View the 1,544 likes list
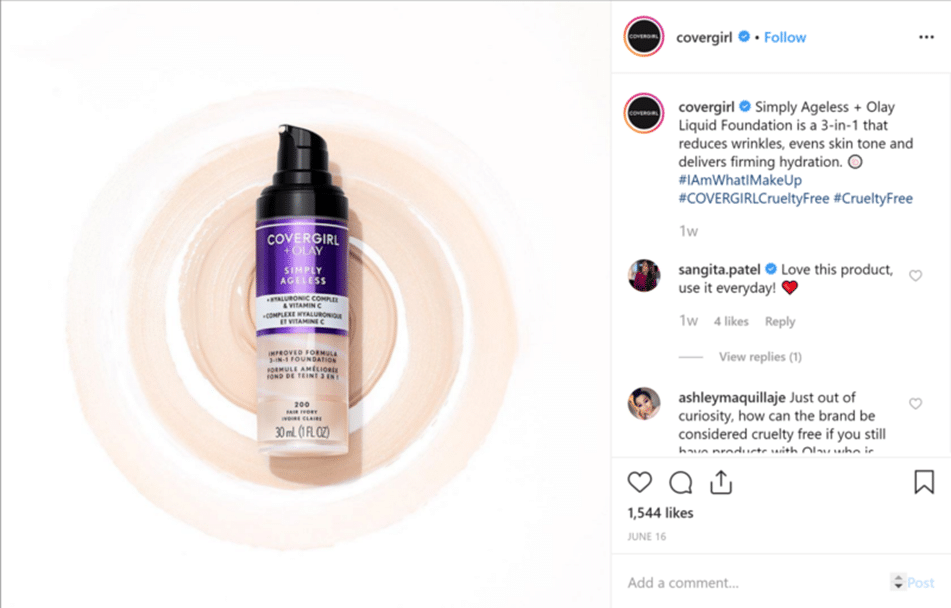The height and width of the screenshot is (608, 951). [x=660, y=513]
